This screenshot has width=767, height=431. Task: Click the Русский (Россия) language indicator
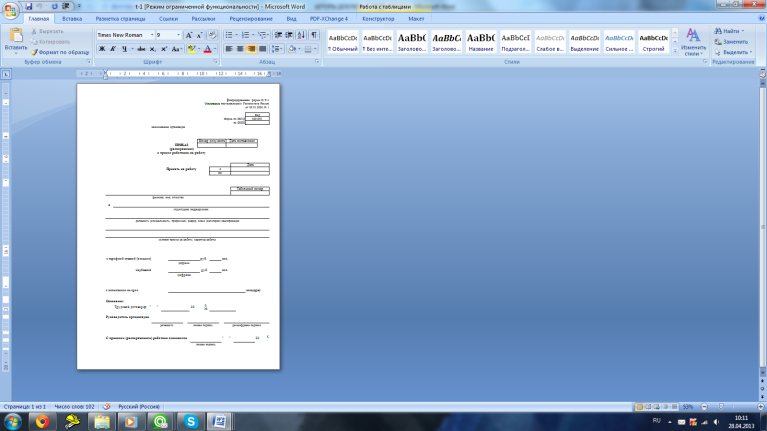tap(139, 407)
